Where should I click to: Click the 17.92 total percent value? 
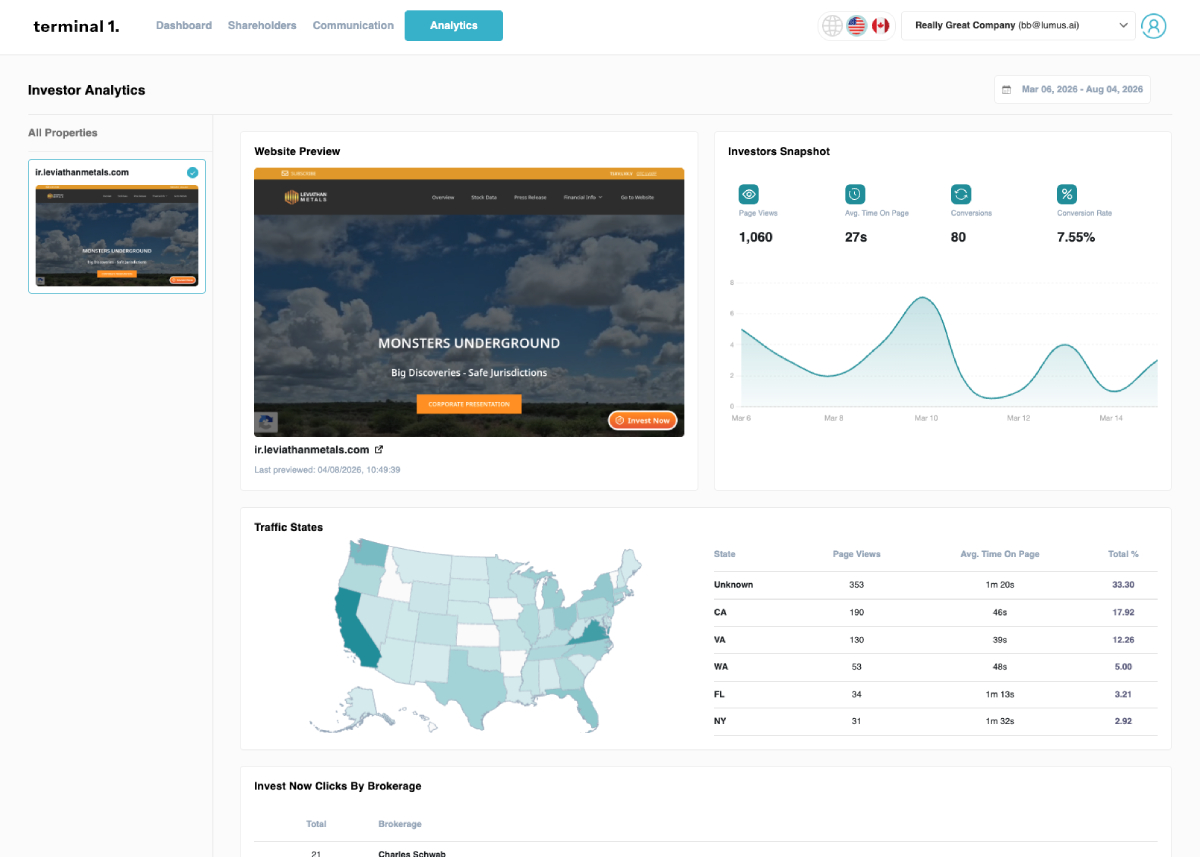point(1123,612)
